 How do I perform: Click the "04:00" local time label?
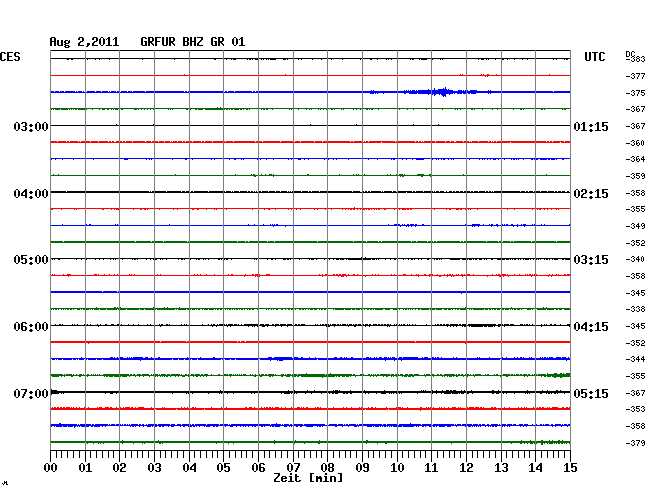31,194
